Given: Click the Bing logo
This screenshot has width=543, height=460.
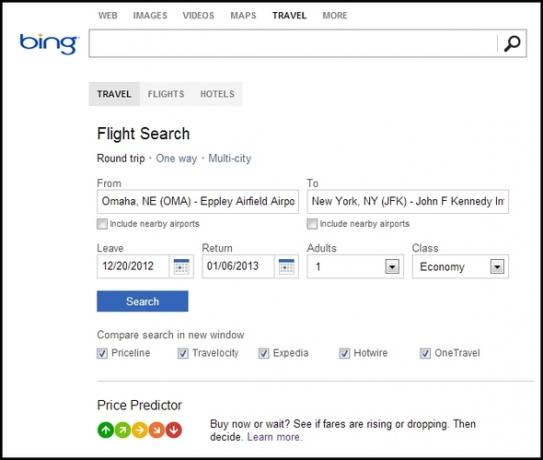Looking at the screenshot, I should (49, 44).
